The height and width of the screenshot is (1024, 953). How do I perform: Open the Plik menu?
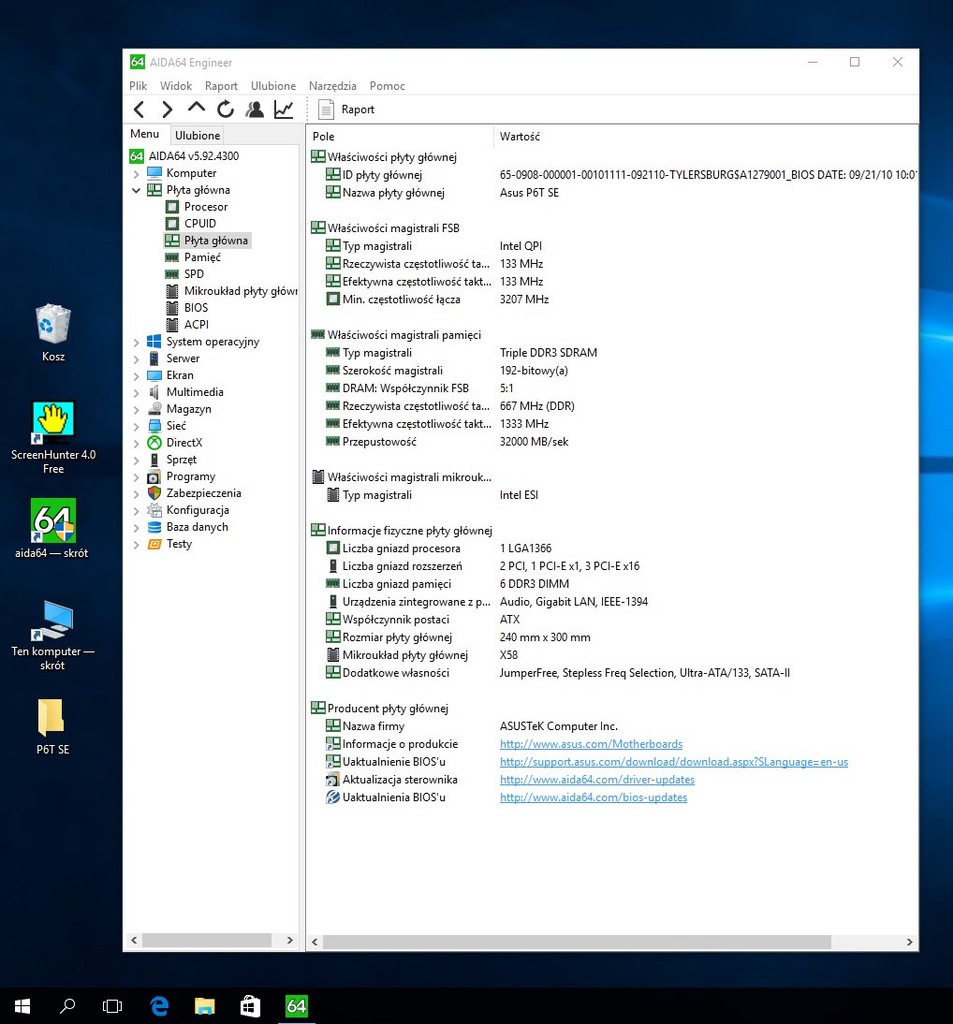138,86
